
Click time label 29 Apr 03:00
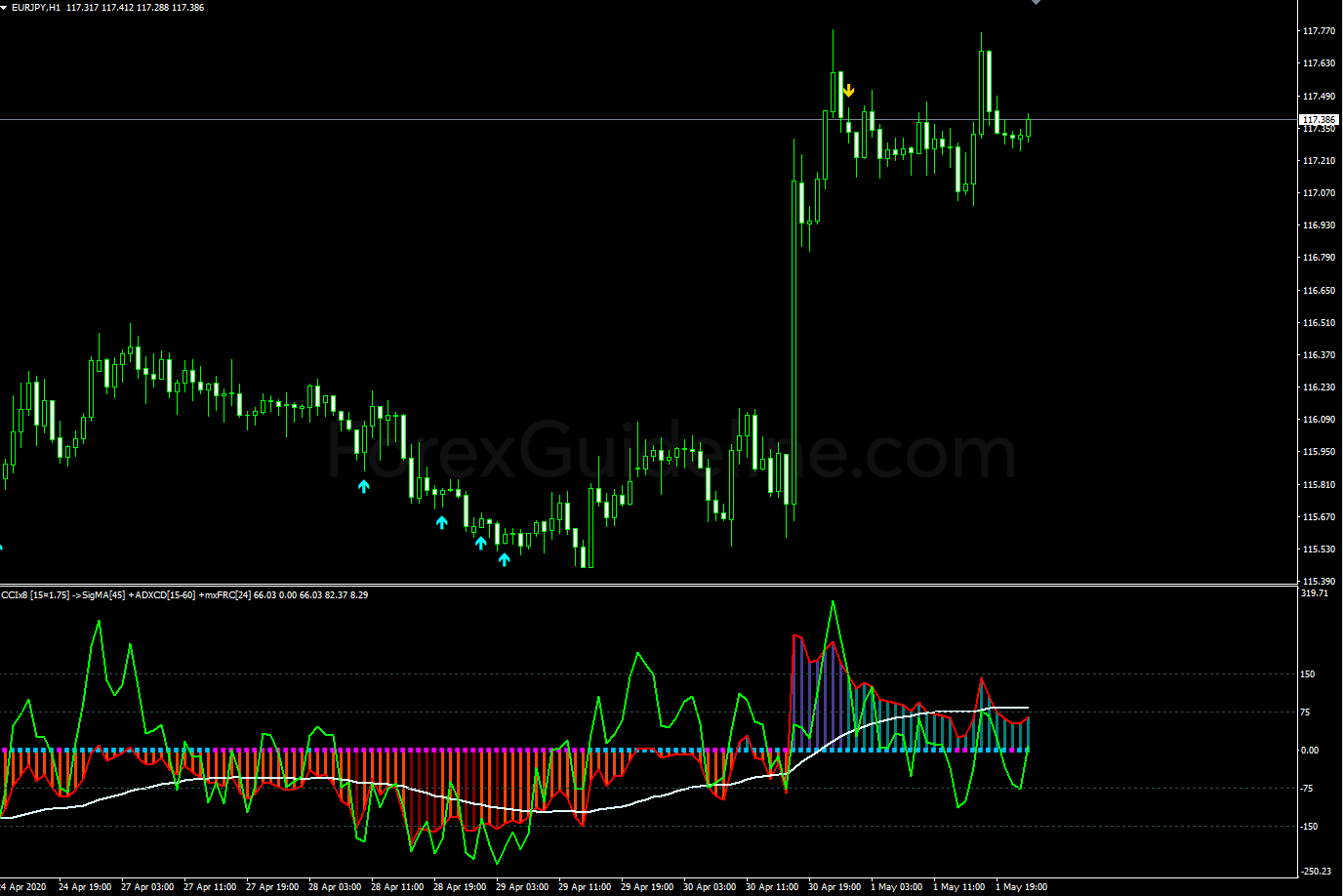522,887
